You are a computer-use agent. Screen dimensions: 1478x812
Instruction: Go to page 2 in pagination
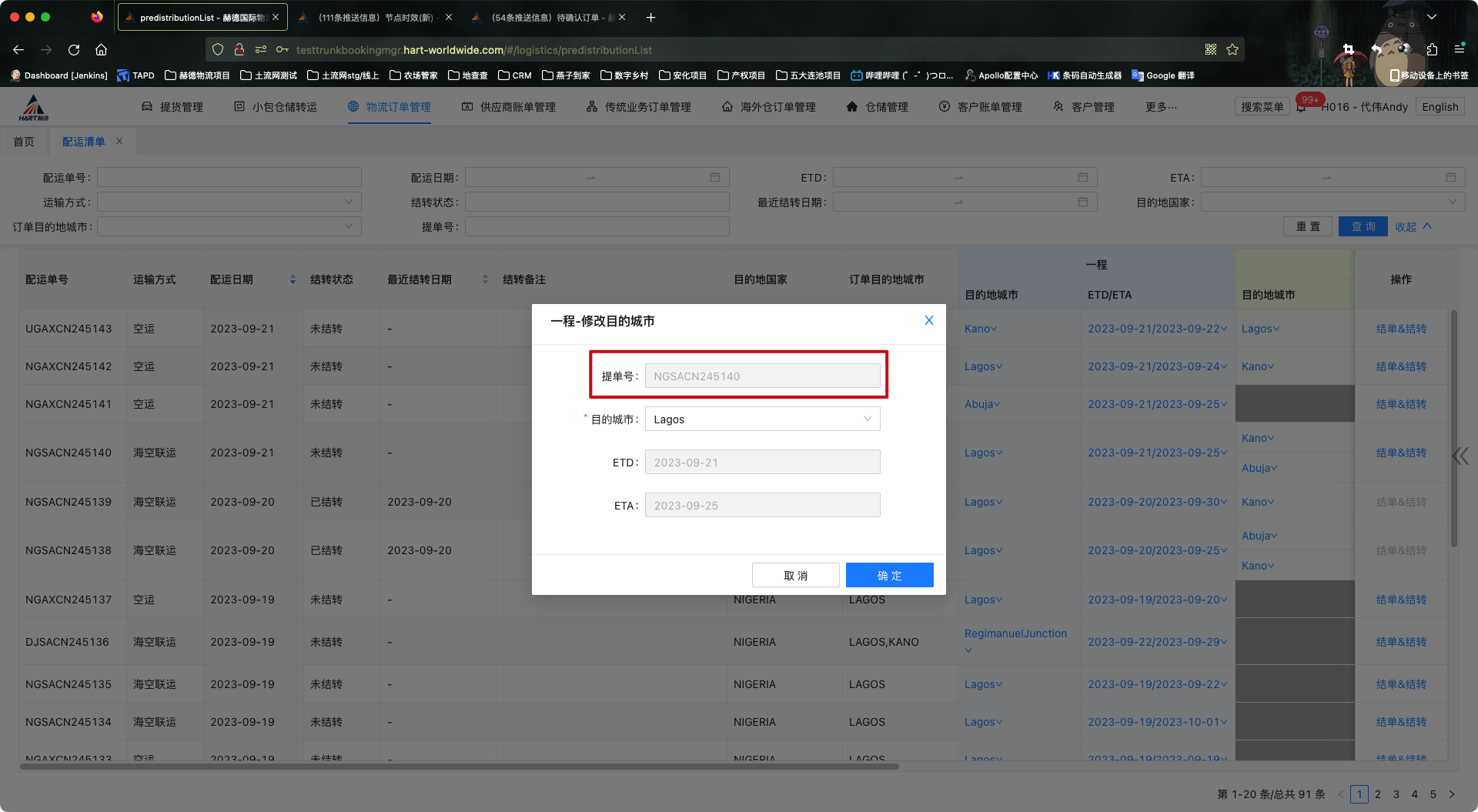(1378, 794)
